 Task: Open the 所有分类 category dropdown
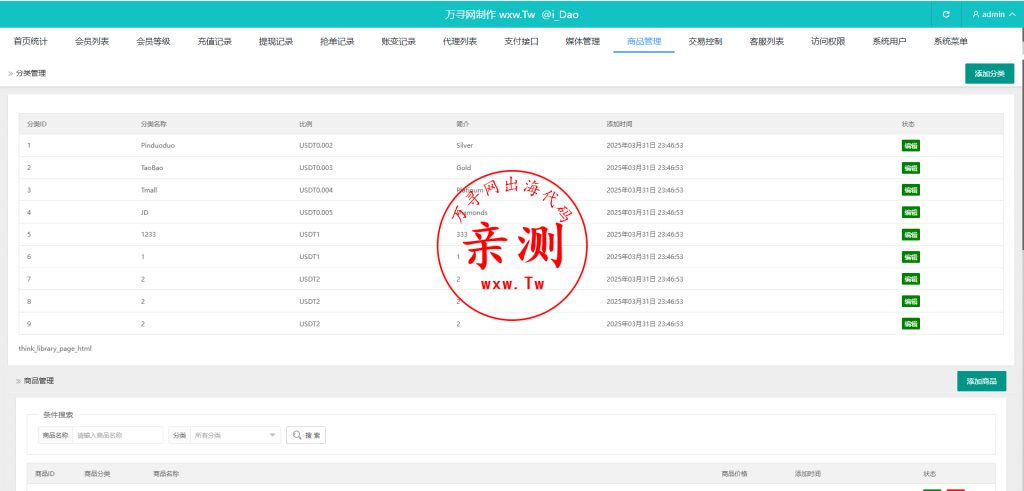pos(234,435)
